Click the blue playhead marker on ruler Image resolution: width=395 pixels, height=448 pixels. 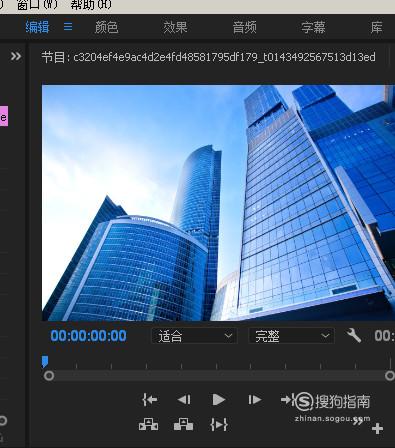coord(45,361)
